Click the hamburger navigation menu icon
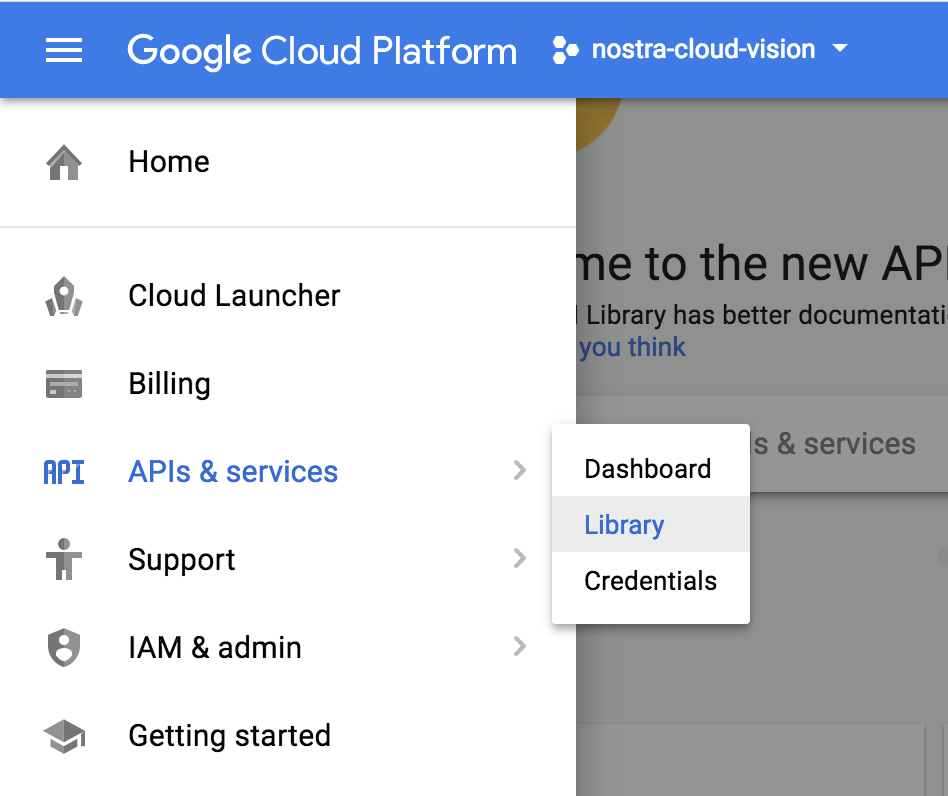948x796 pixels. pos(64,50)
